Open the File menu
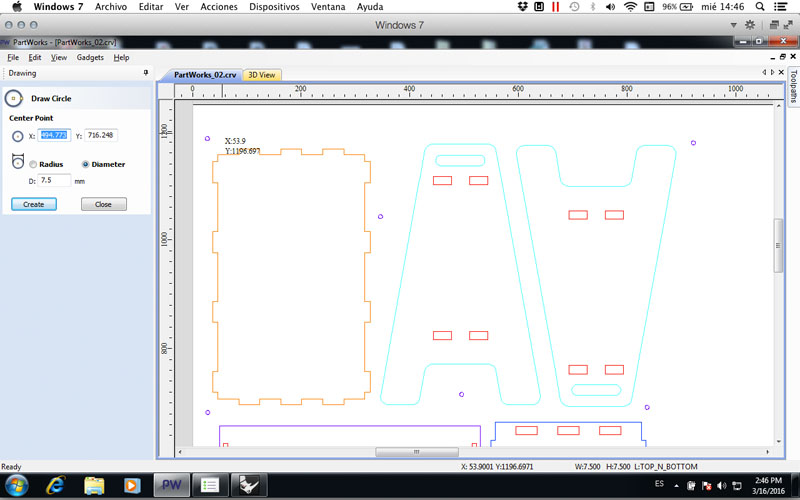The width and height of the screenshot is (800, 500). [x=13, y=58]
